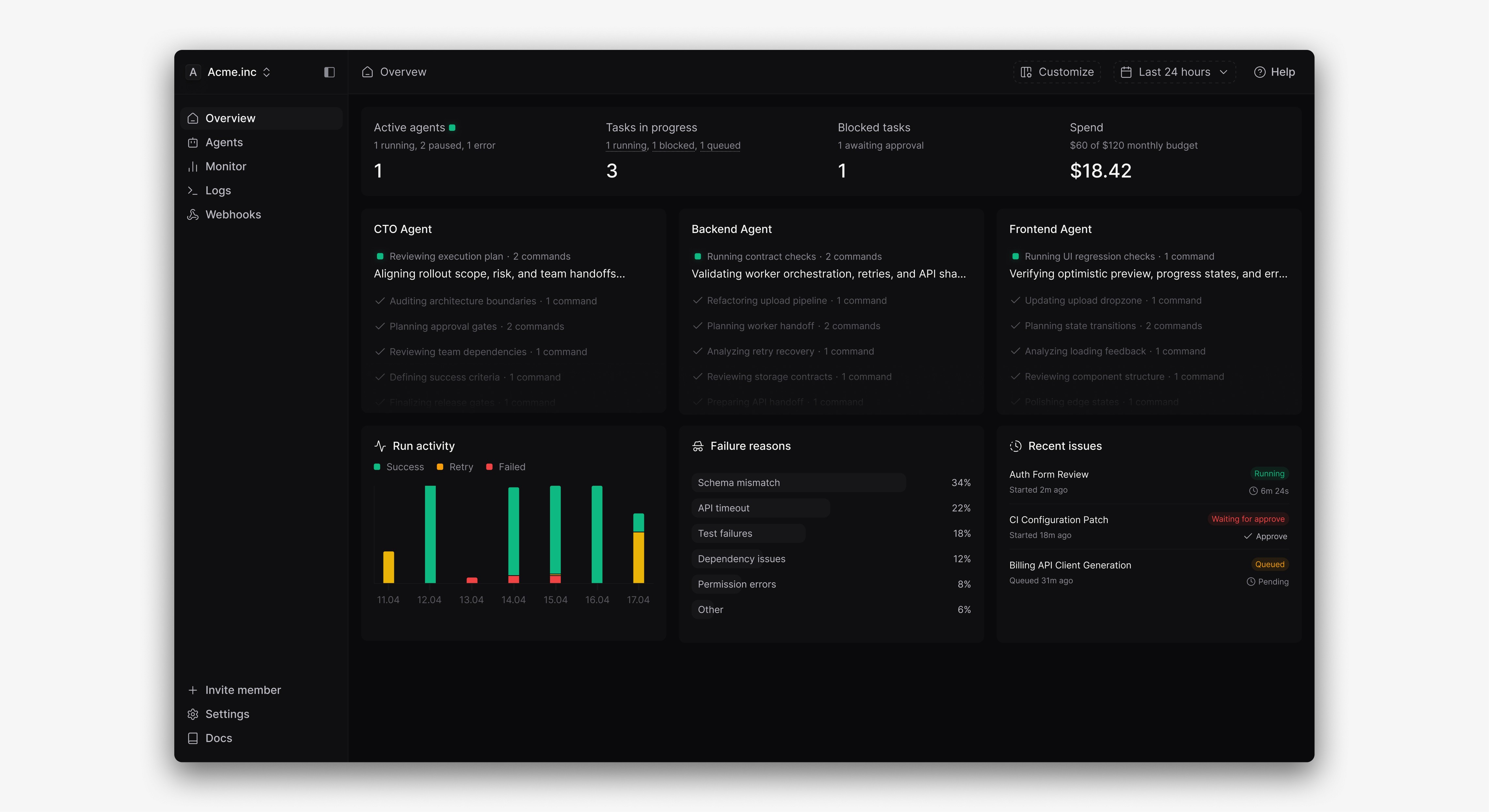Click the Monitor bar chart icon

[193, 166]
